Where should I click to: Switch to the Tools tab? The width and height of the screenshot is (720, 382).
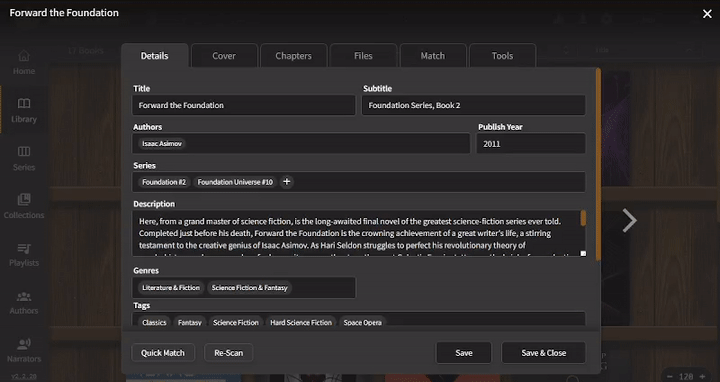click(x=502, y=56)
